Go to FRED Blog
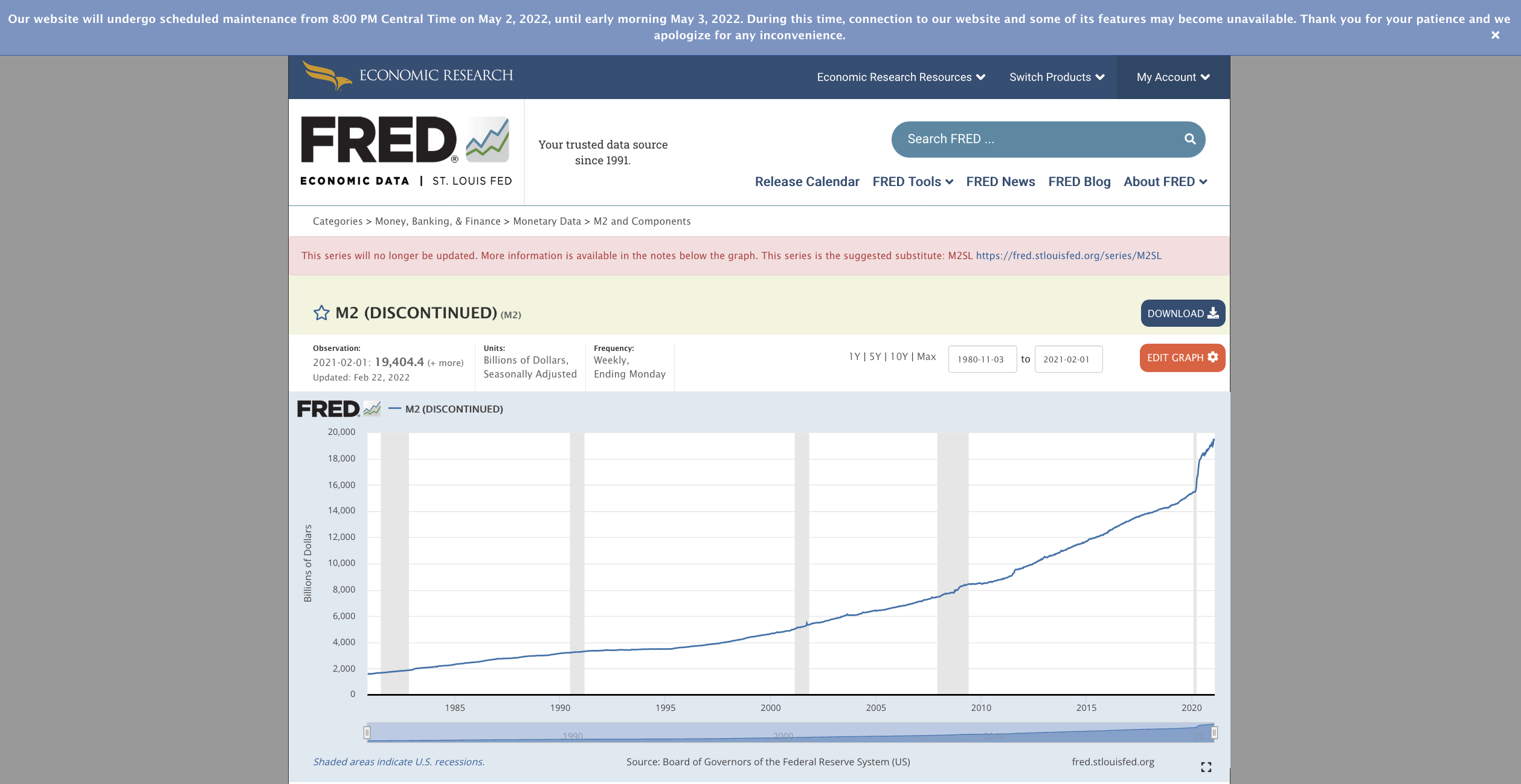This screenshot has height=784, width=1521. (x=1079, y=182)
